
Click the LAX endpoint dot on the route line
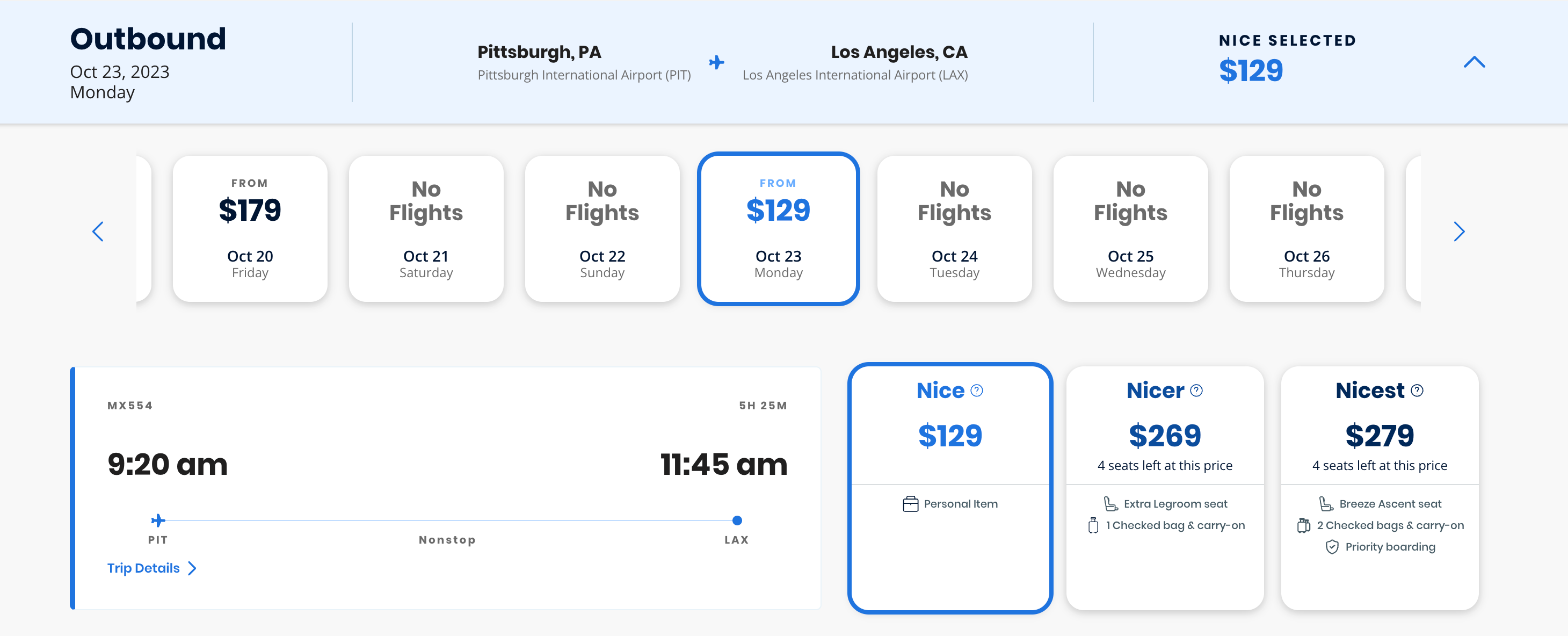pyautogui.click(x=737, y=521)
